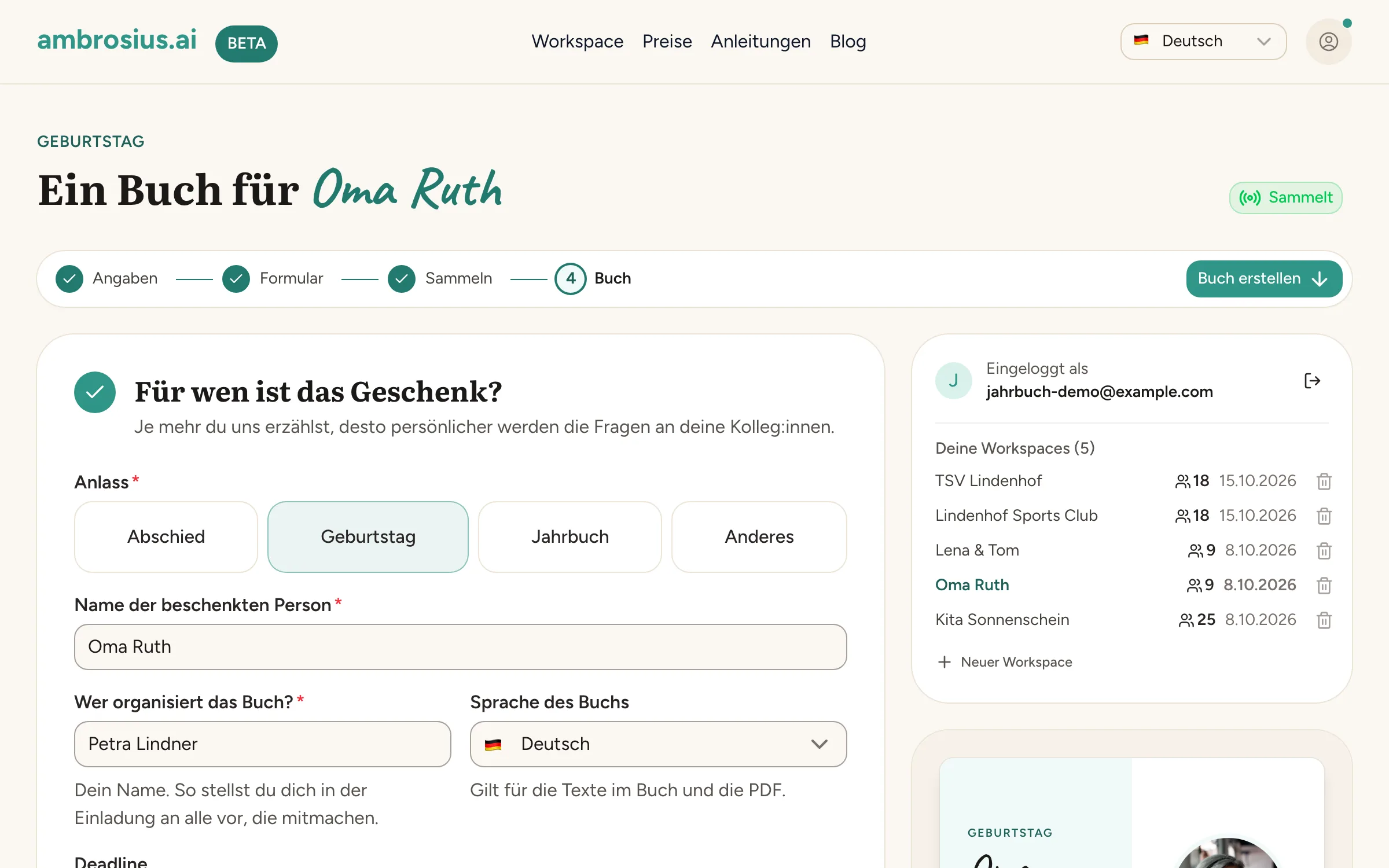Image resolution: width=1389 pixels, height=868 pixels.
Task: Click the Sammeln step checkmark
Action: [402, 279]
